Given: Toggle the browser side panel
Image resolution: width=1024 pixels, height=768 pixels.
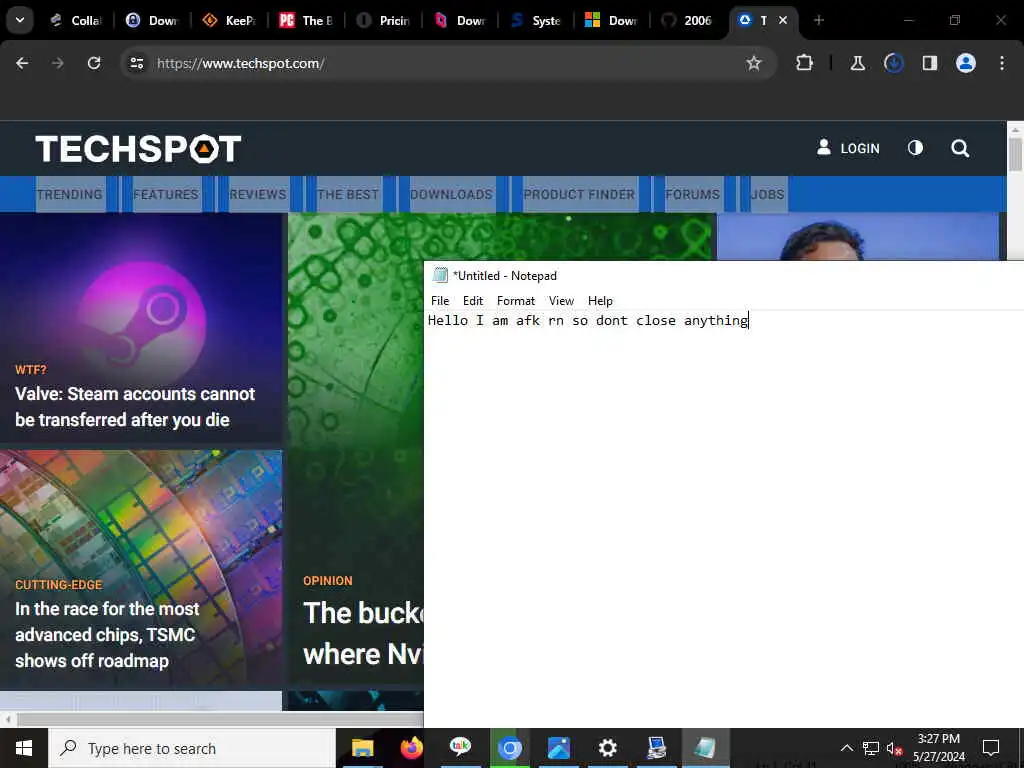Looking at the screenshot, I should [x=929, y=63].
